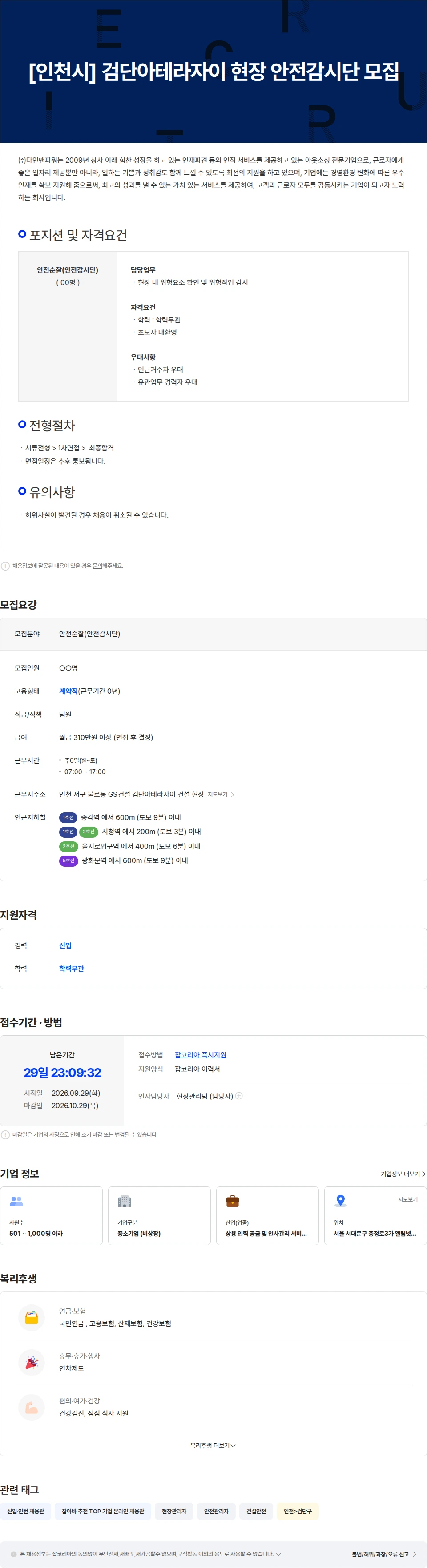Click the chevron after 신고 in footer
This screenshot has height=1568, width=427.
415,1554
